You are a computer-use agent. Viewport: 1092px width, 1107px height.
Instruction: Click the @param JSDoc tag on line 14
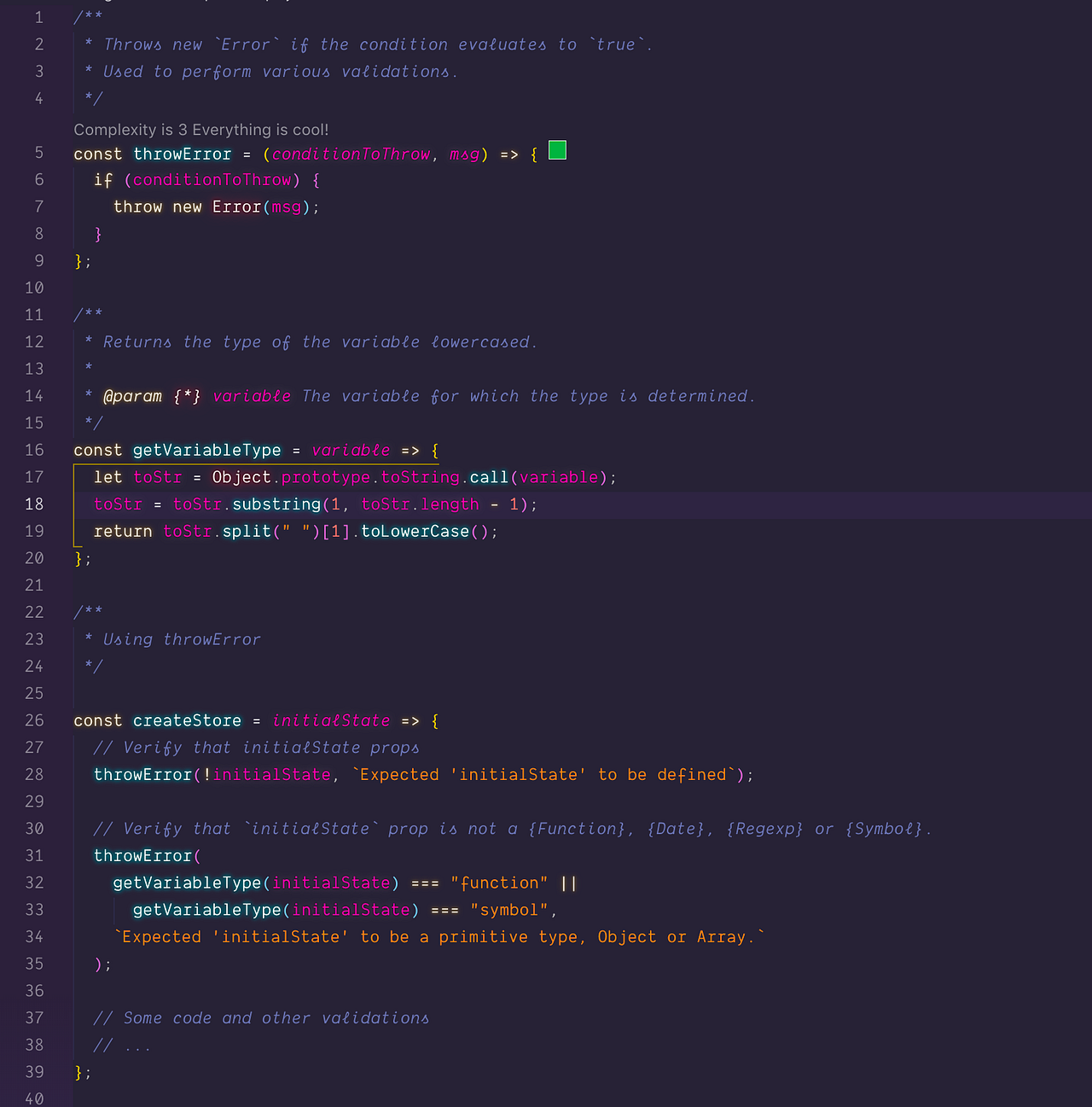point(133,396)
